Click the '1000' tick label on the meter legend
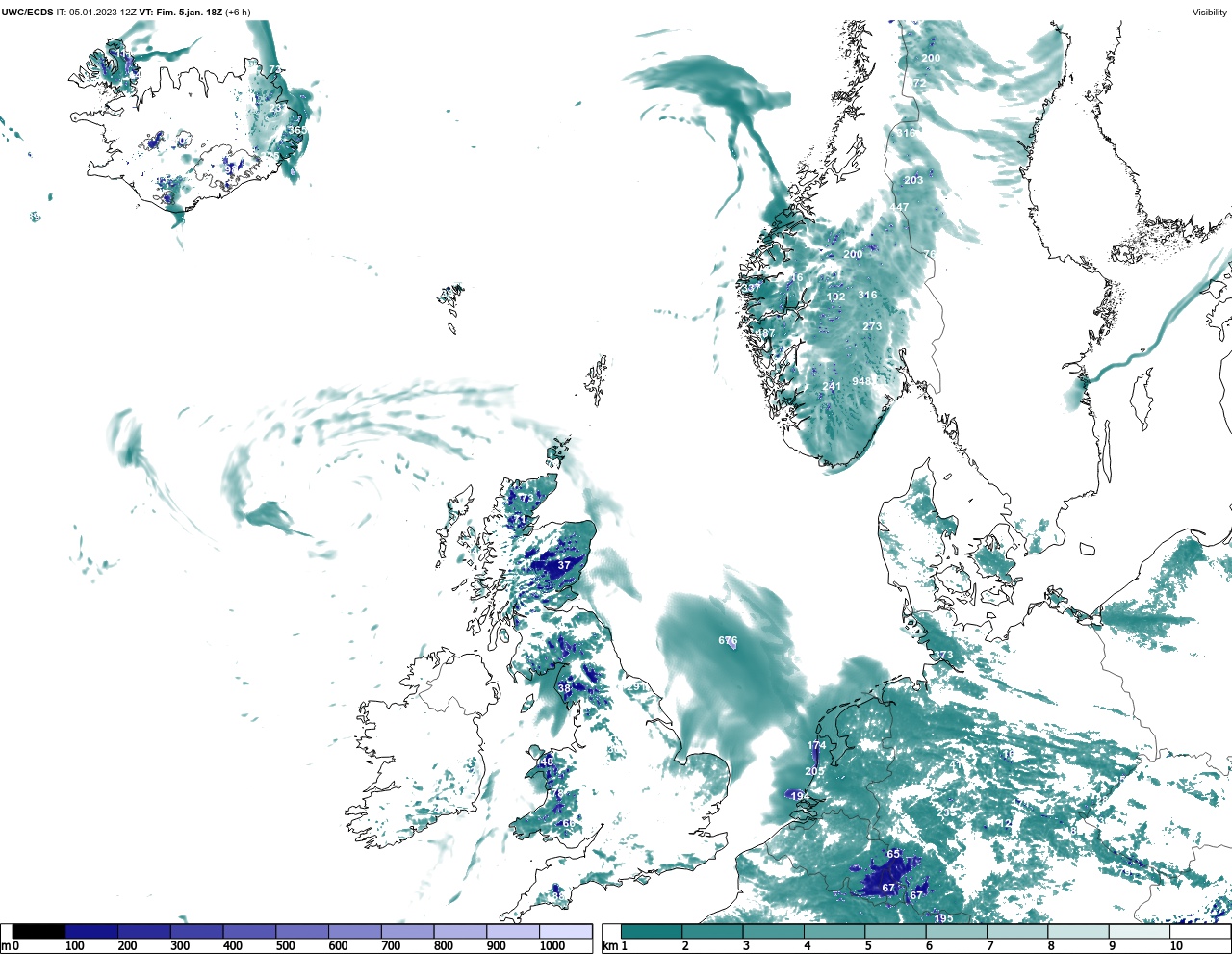 click(552, 946)
